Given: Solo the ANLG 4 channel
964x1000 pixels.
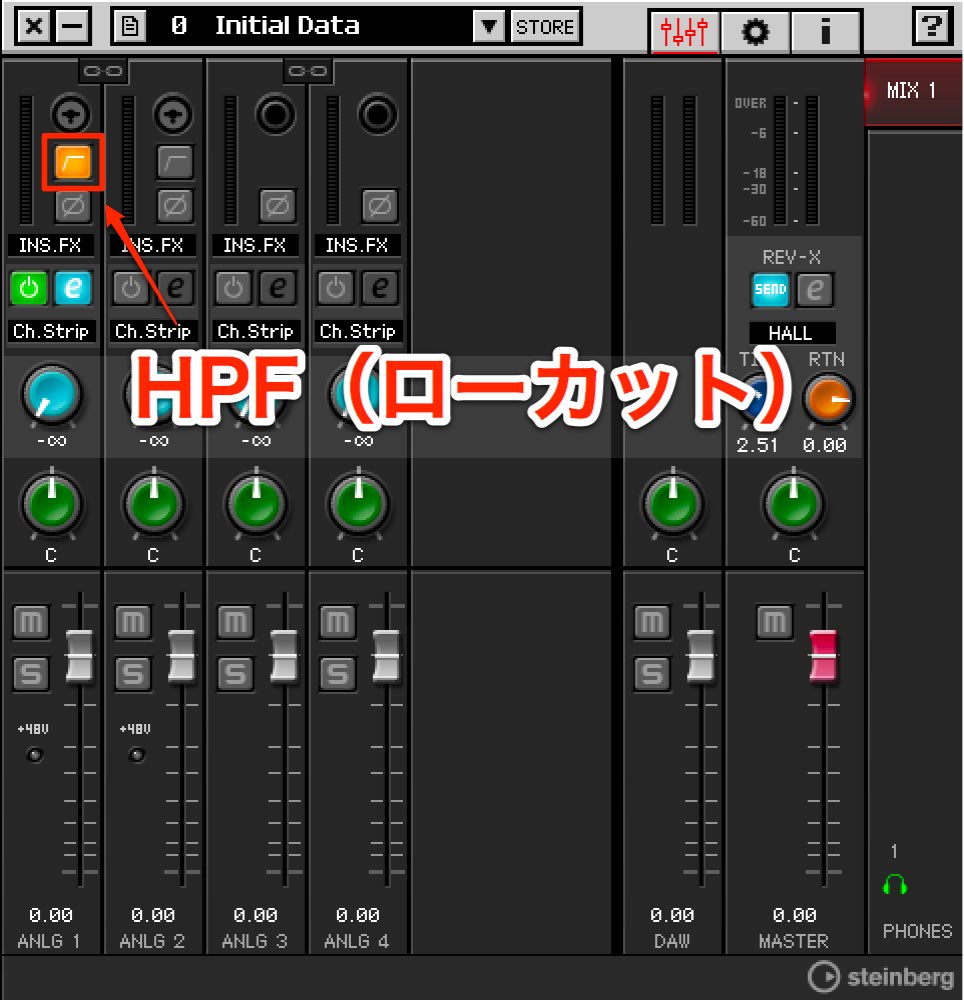Looking at the screenshot, I should coord(338,673).
